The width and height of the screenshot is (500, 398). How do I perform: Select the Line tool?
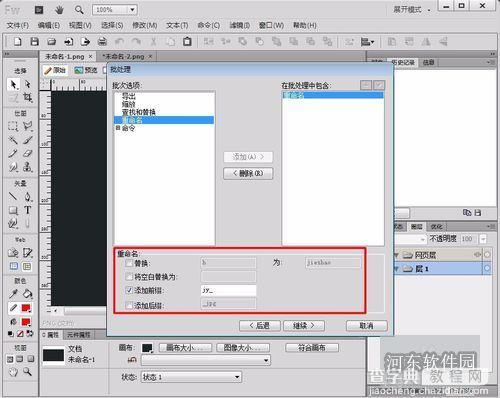tap(13, 196)
